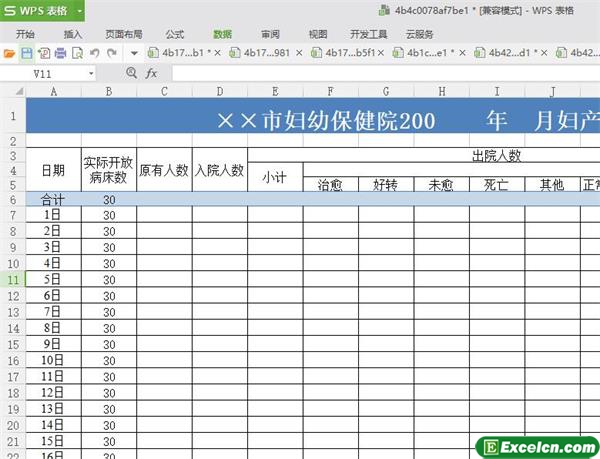Click the print icon
Viewport: 600px width, 459px height.
[60, 53]
